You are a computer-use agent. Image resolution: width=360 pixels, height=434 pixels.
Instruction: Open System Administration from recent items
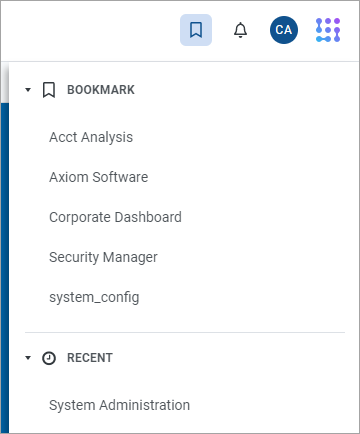[120, 405]
